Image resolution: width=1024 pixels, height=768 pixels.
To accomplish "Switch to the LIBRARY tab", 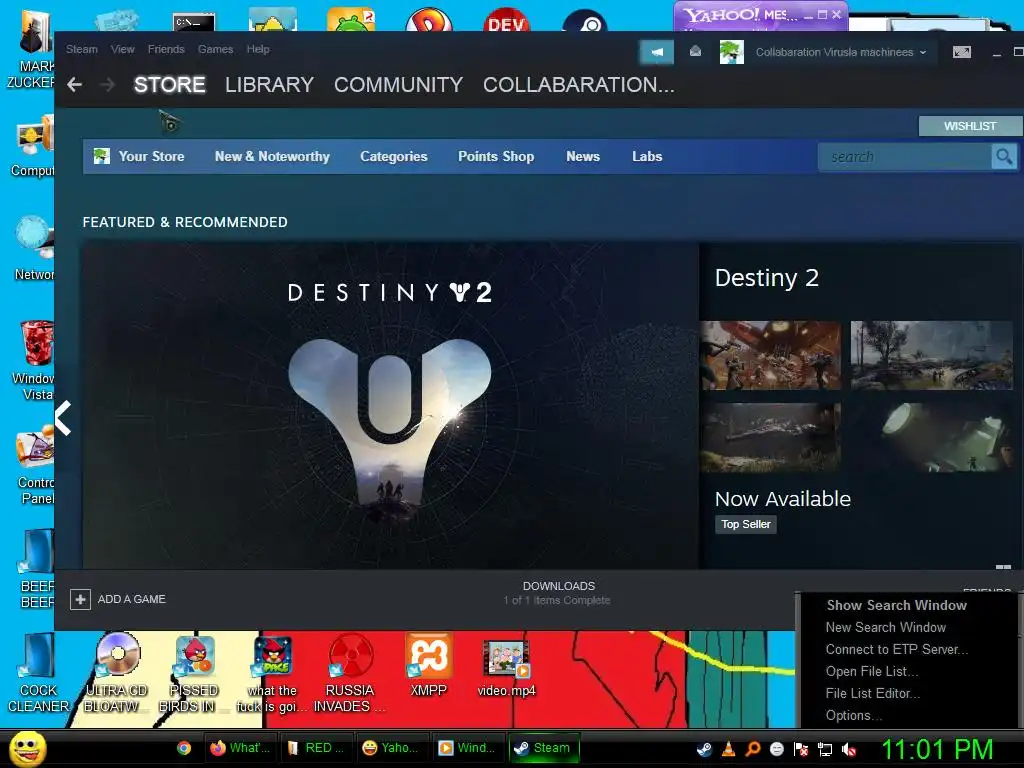I will [269, 85].
